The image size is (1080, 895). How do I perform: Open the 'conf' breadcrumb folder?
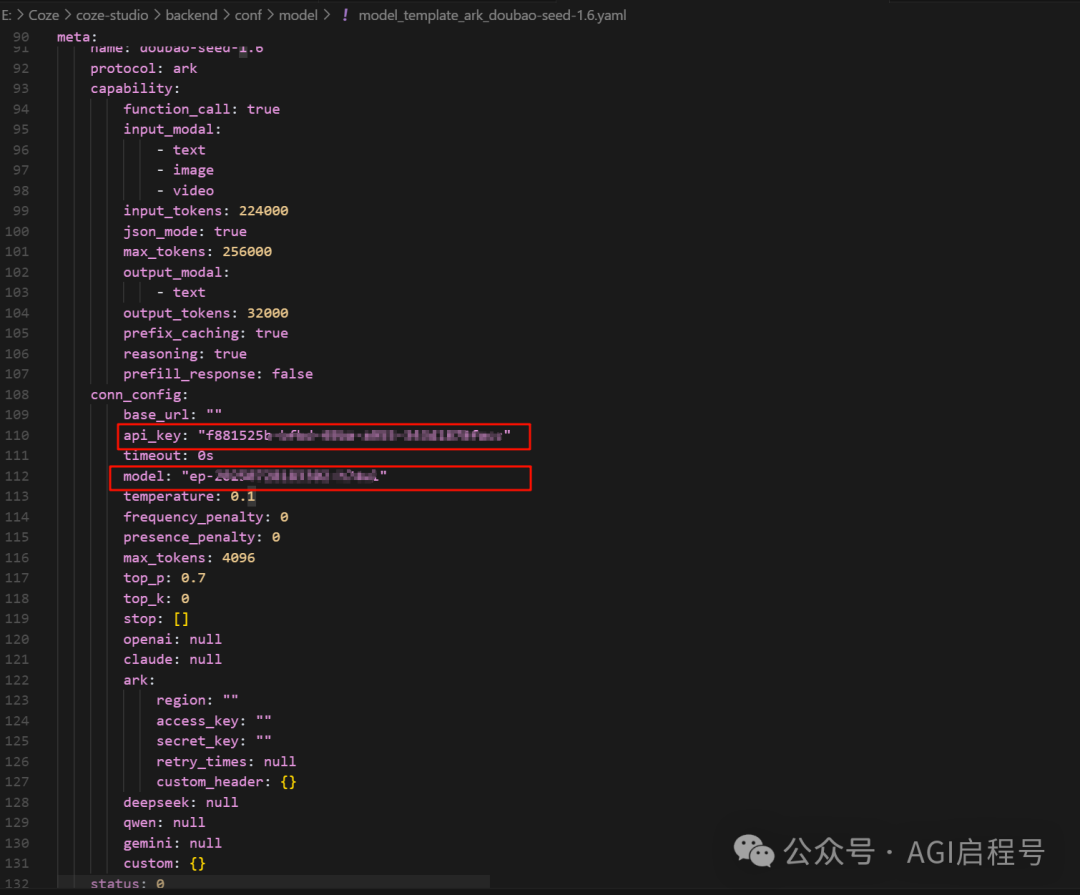click(248, 15)
